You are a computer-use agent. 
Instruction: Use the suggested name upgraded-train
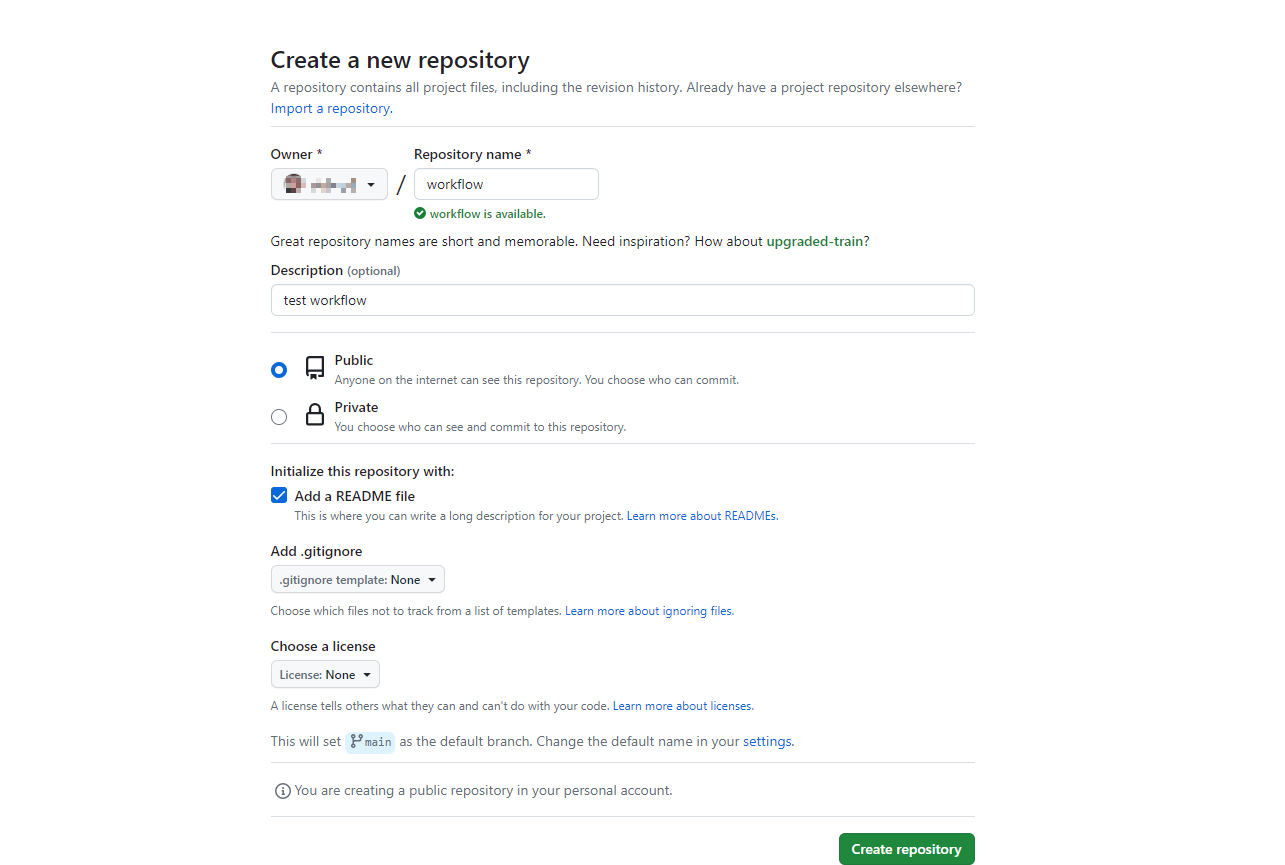click(814, 241)
